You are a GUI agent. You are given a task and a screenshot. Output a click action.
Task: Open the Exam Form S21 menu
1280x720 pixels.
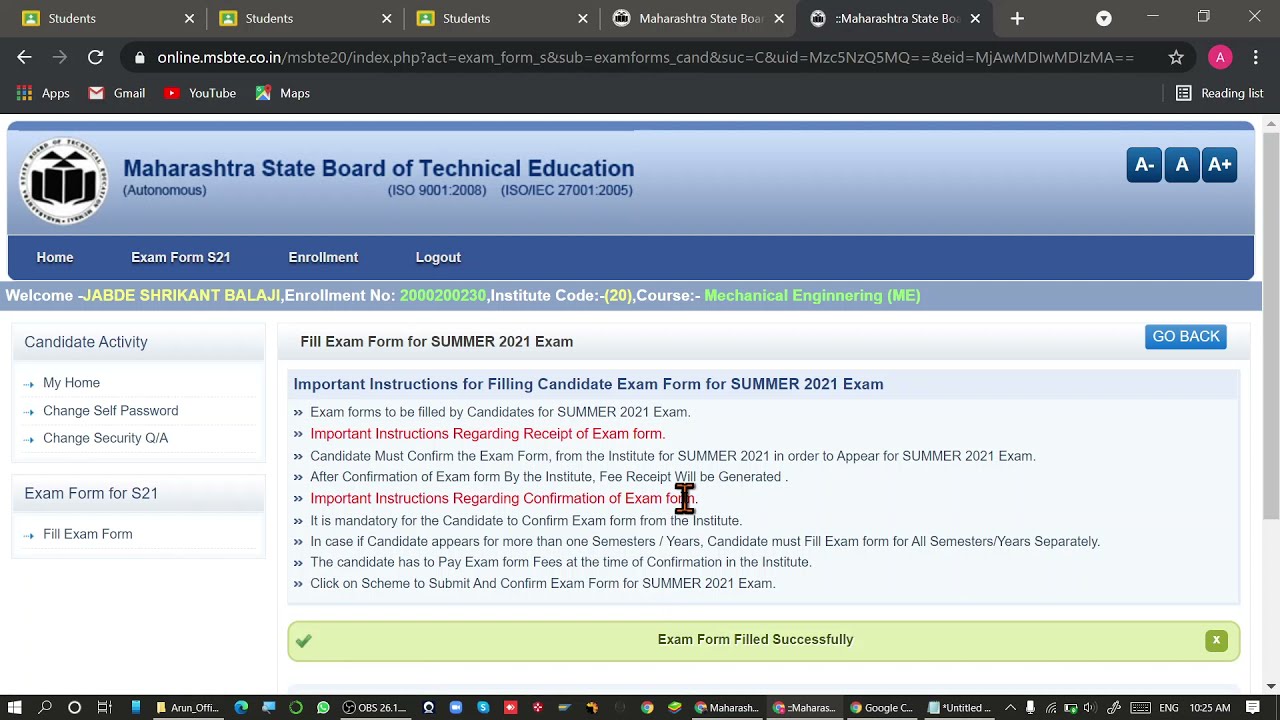(x=181, y=257)
